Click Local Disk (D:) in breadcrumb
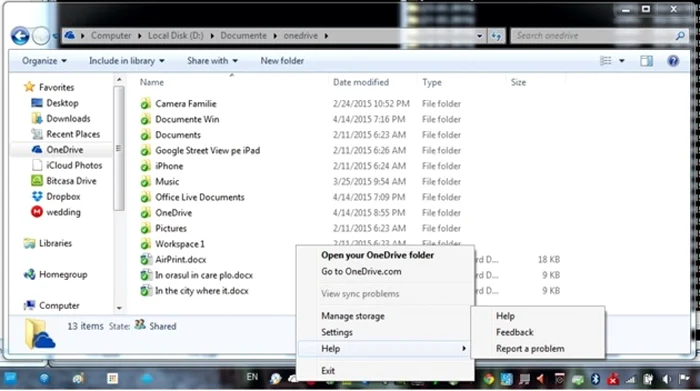The height and width of the screenshot is (391, 700). [175, 36]
